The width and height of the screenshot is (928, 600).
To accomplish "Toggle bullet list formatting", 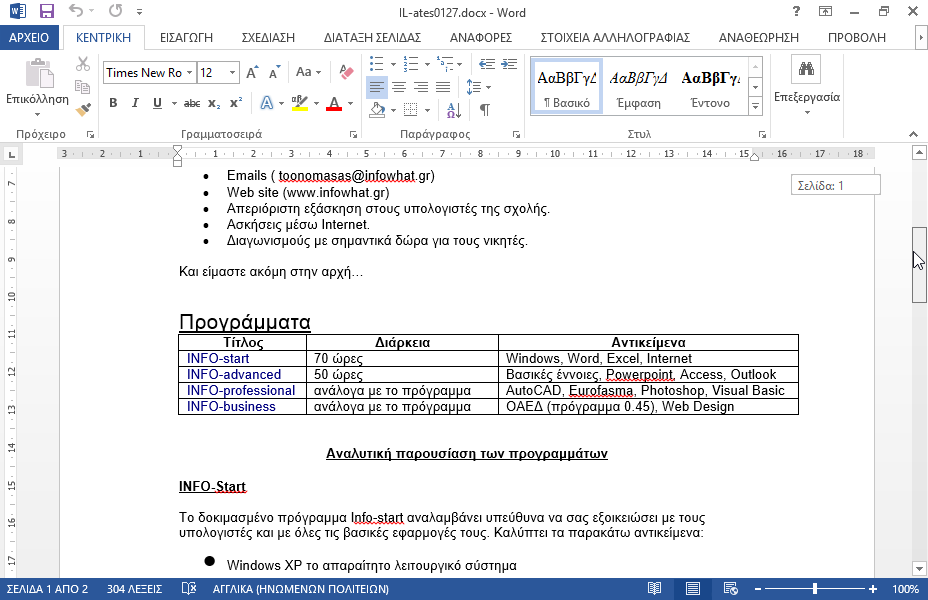I will point(376,64).
